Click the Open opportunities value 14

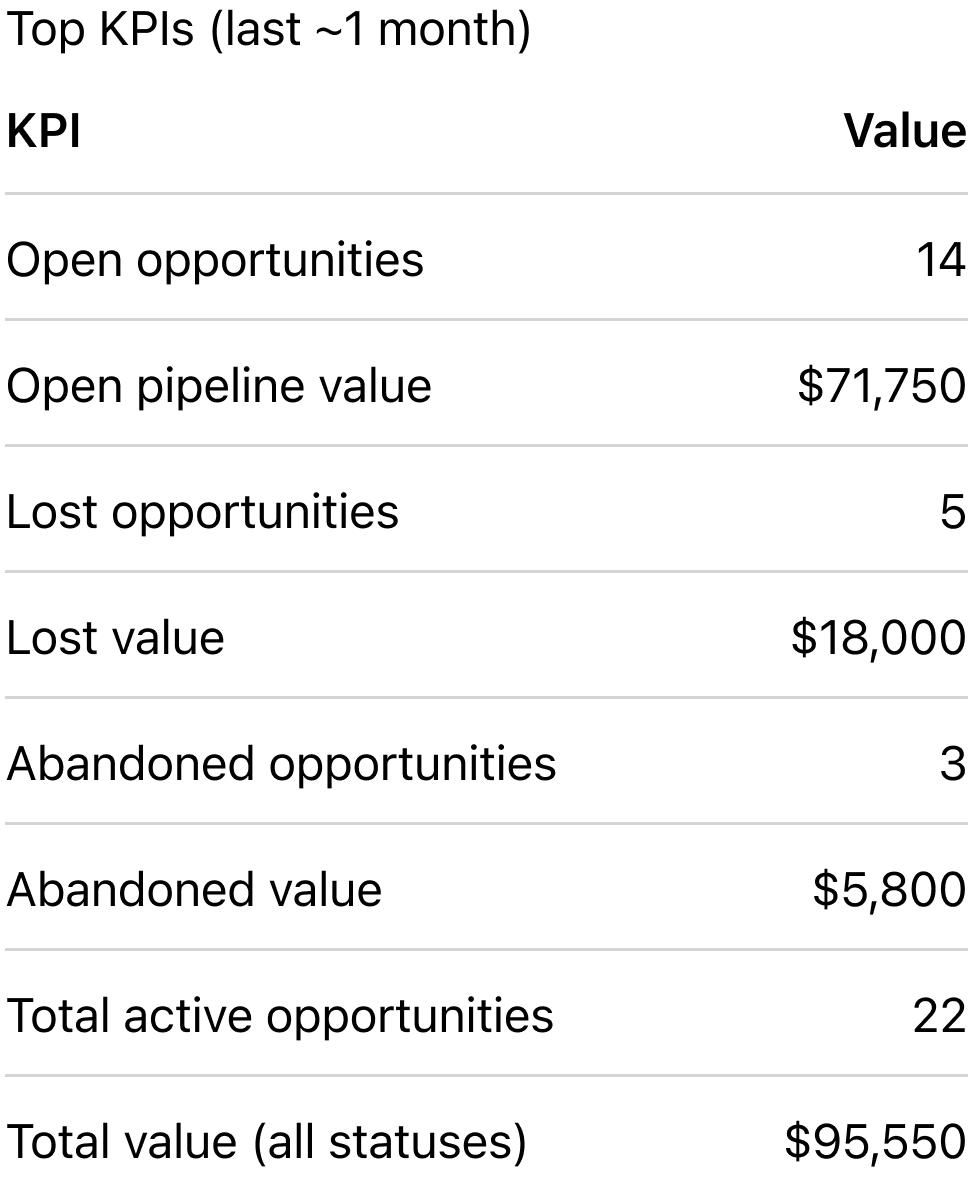pyautogui.click(x=940, y=259)
